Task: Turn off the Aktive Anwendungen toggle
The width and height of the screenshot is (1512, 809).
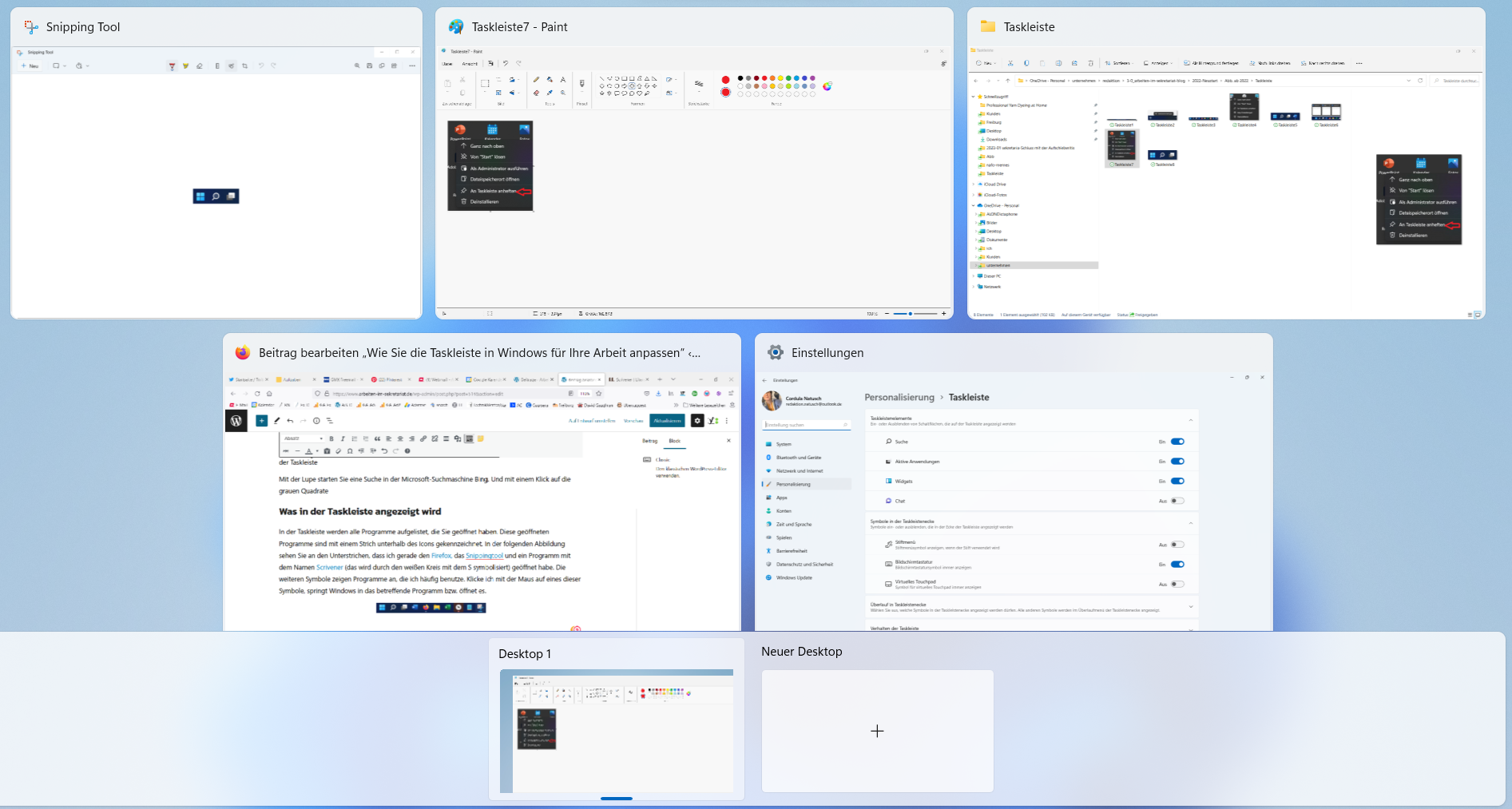Action: [1177, 462]
